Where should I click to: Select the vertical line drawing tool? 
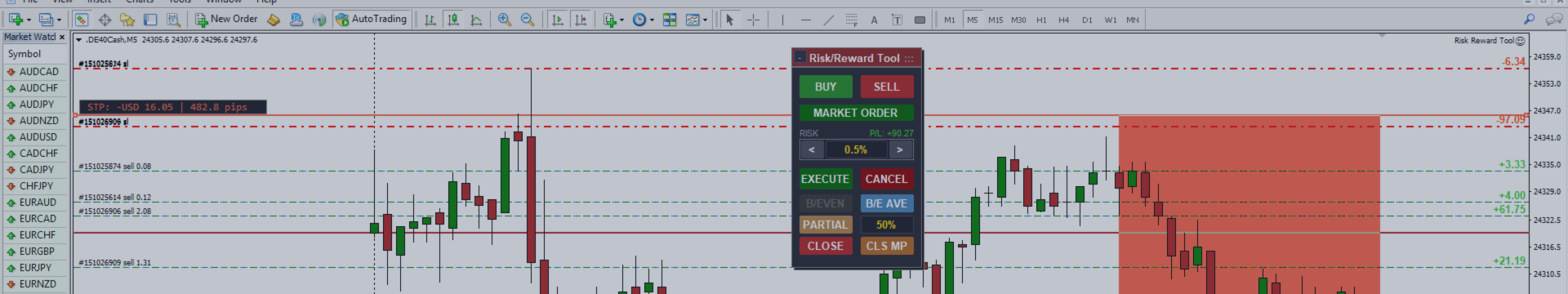coord(782,20)
